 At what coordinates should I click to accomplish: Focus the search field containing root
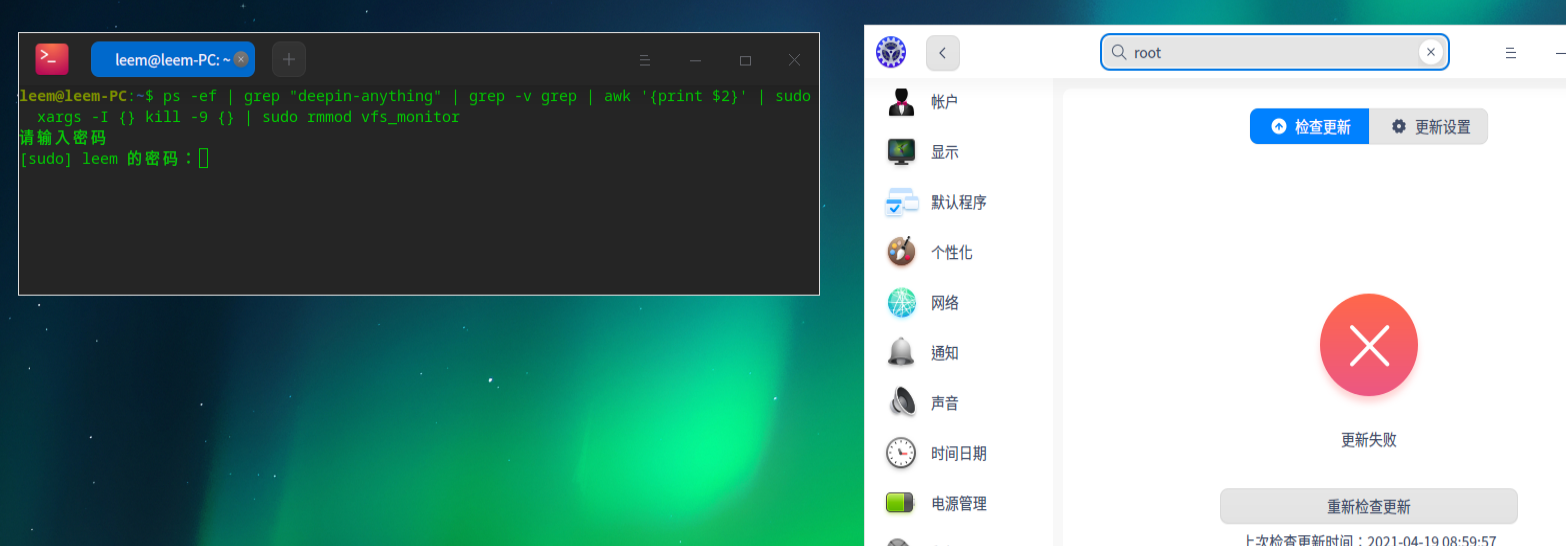[1275, 52]
